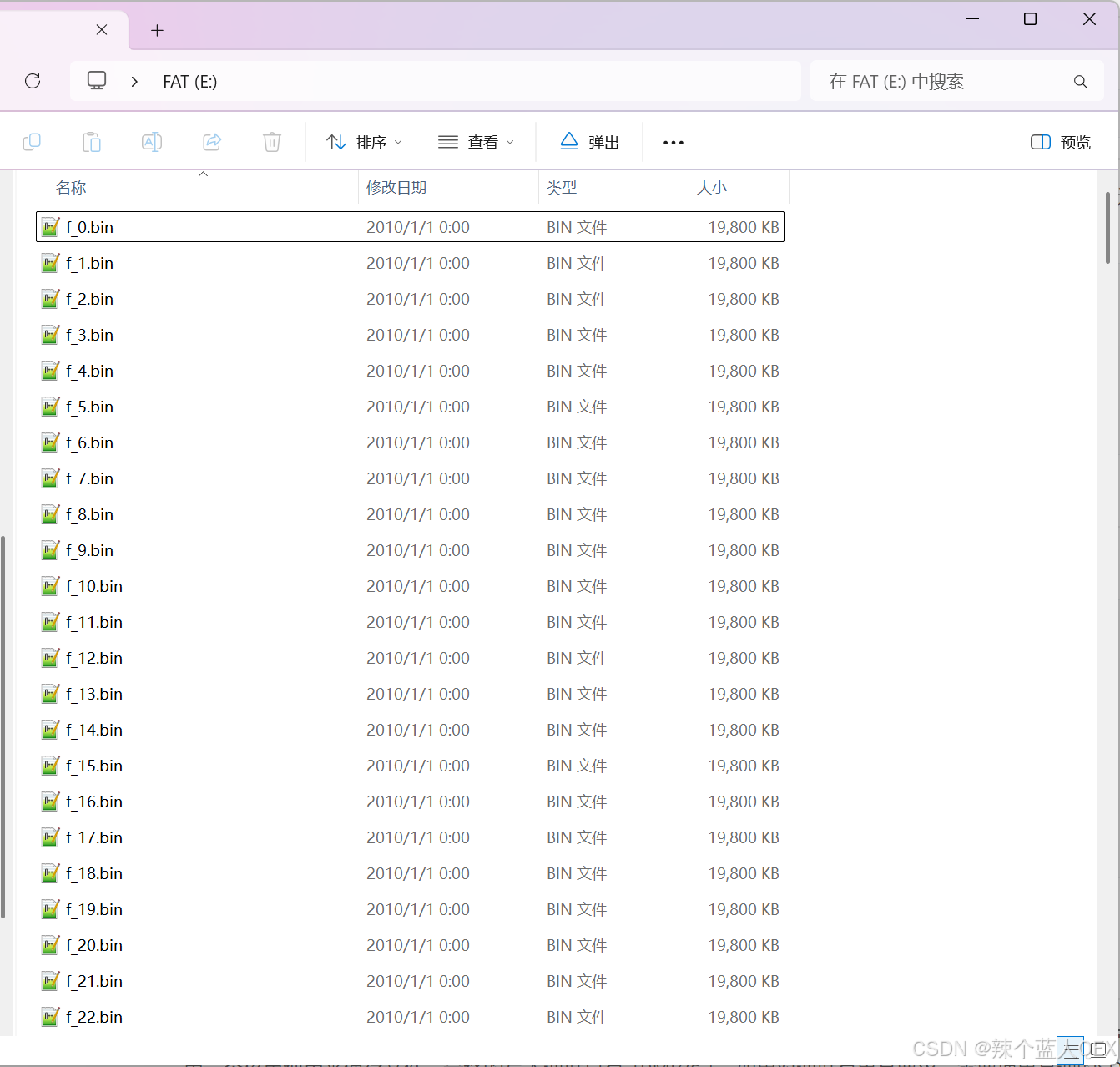Click the icon of f_15.bin
Screen dimensions: 1120x1067
51,766
